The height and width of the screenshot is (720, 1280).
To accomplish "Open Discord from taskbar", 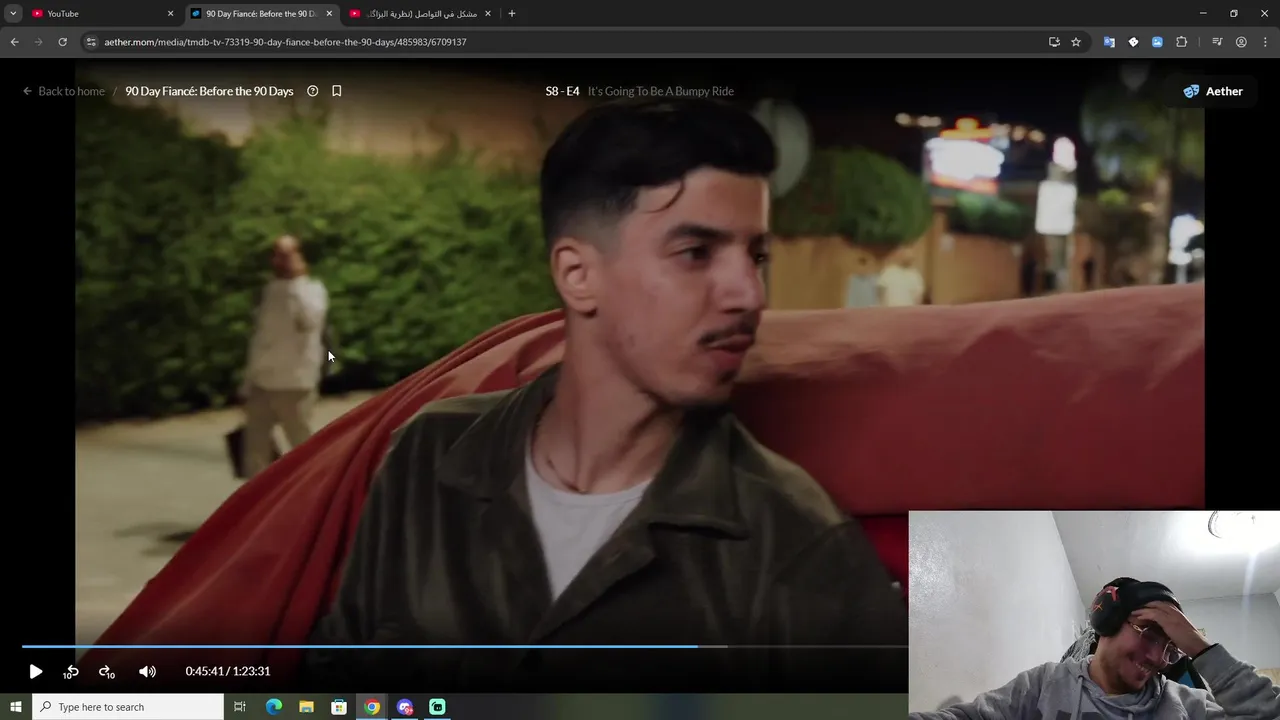I will pyautogui.click(x=405, y=707).
